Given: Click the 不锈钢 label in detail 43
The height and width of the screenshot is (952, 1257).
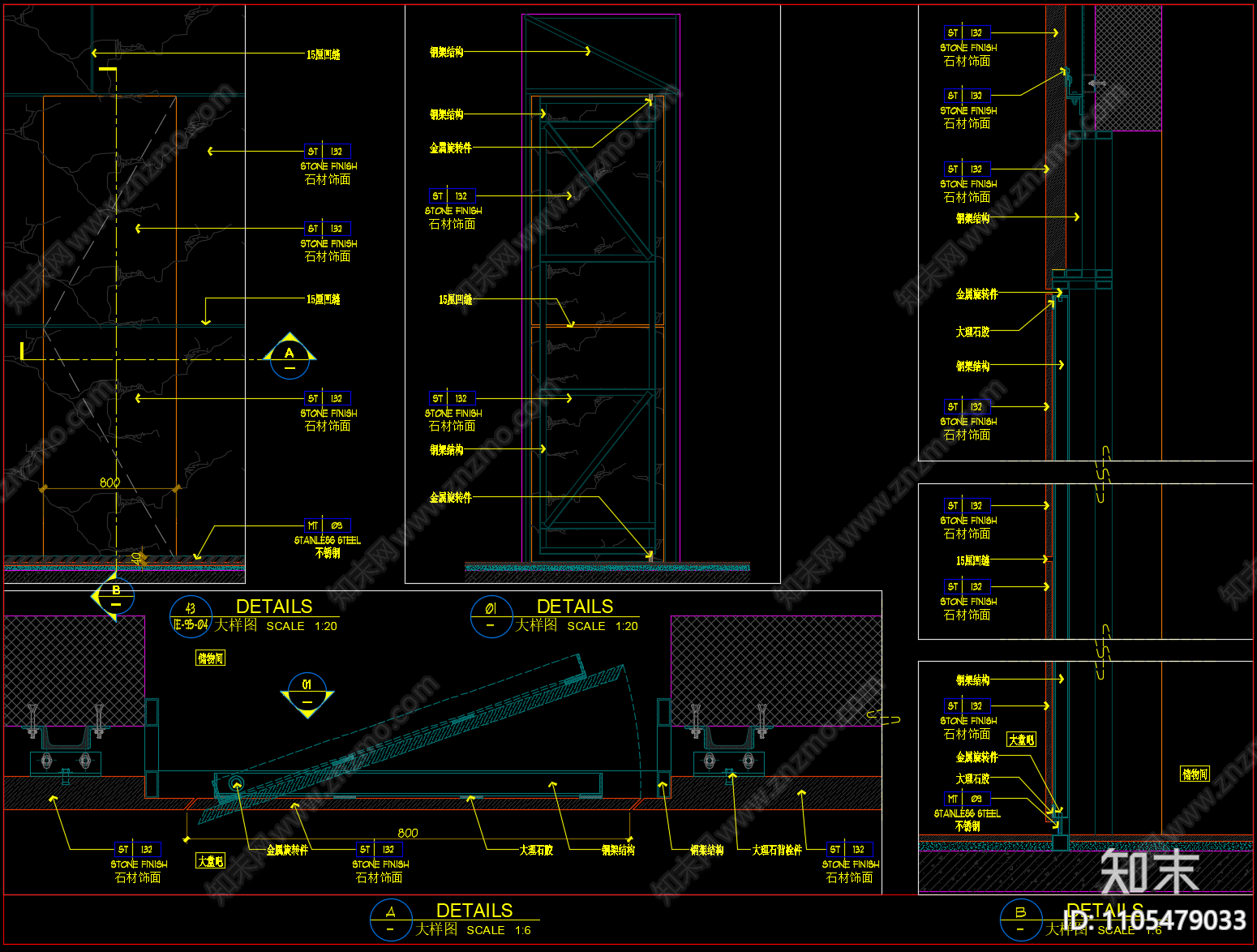Looking at the screenshot, I should coord(328,553).
